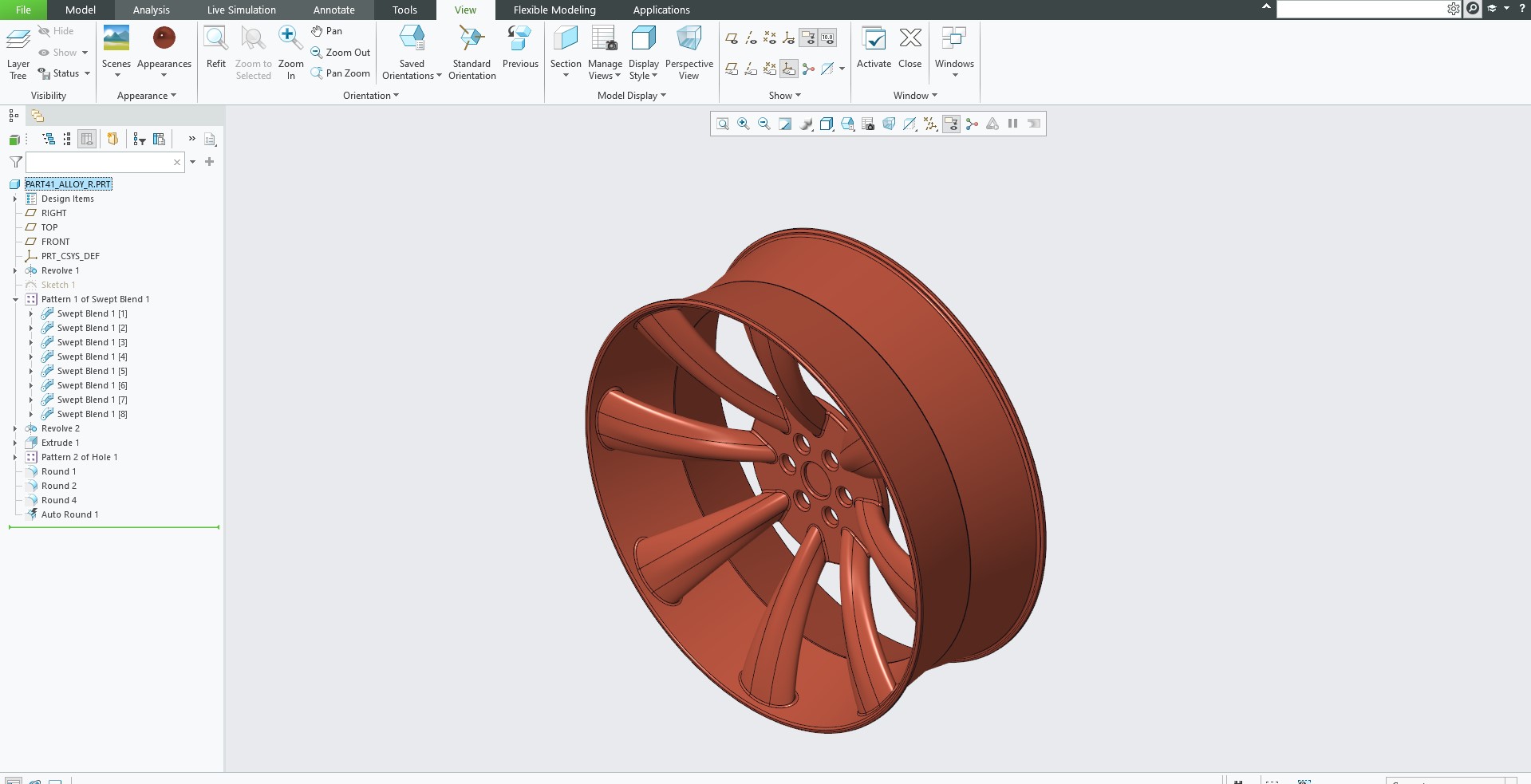Click the tree filters icon

(x=140, y=139)
